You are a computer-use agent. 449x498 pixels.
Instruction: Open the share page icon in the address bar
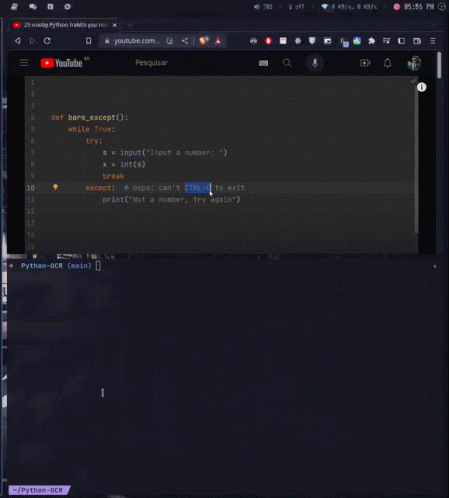[x=185, y=41]
